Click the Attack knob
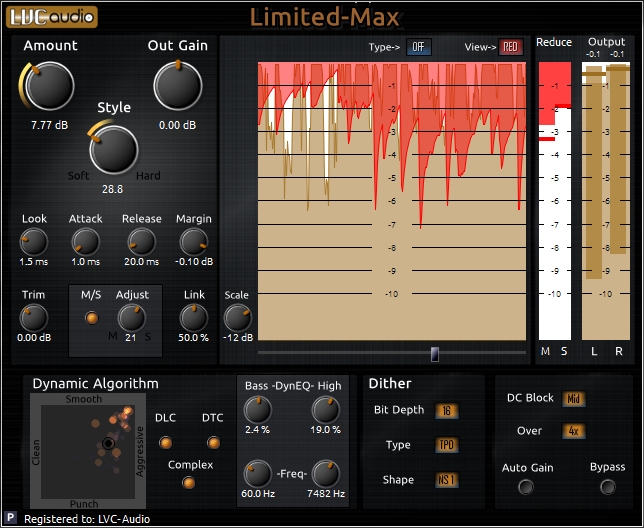The width and height of the screenshot is (644, 528). [86, 241]
